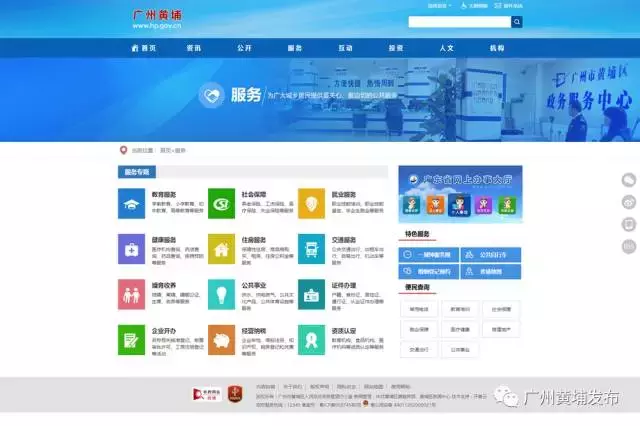Open the WeChat floating sidebar icon
Image resolution: width=640 pixels, height=426 pixels.
coord(629,180)
